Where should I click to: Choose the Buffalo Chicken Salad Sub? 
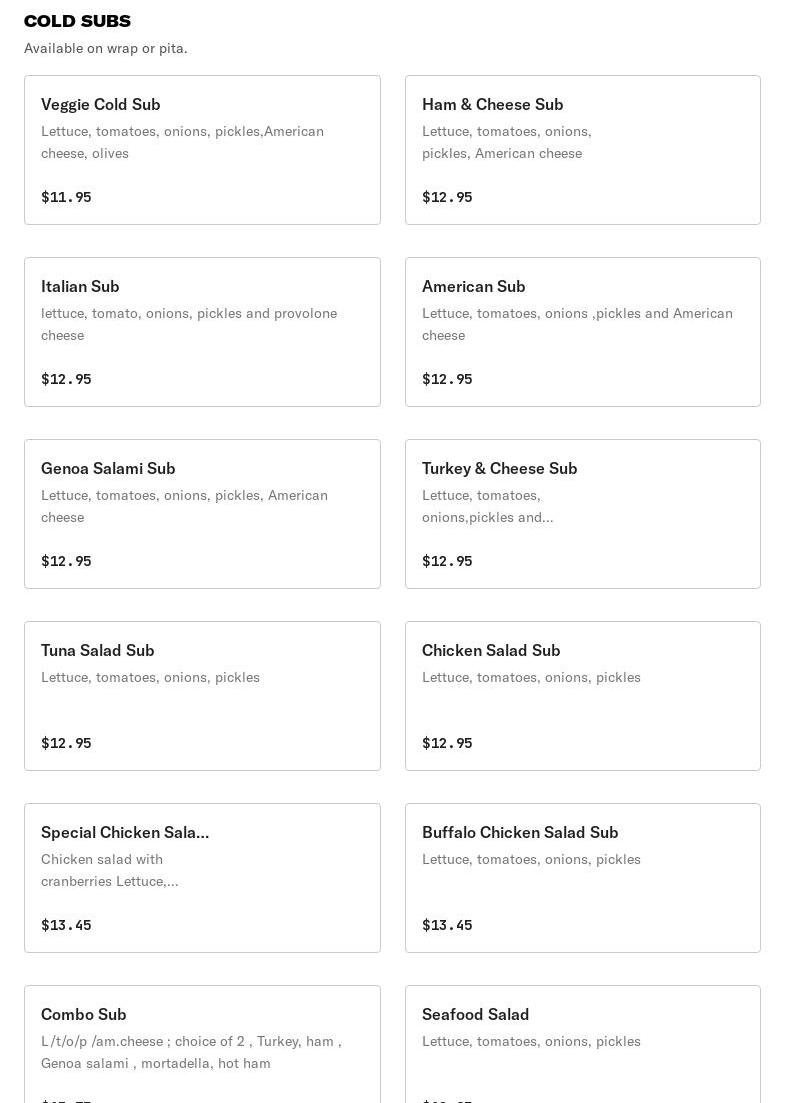coord(582,878)
